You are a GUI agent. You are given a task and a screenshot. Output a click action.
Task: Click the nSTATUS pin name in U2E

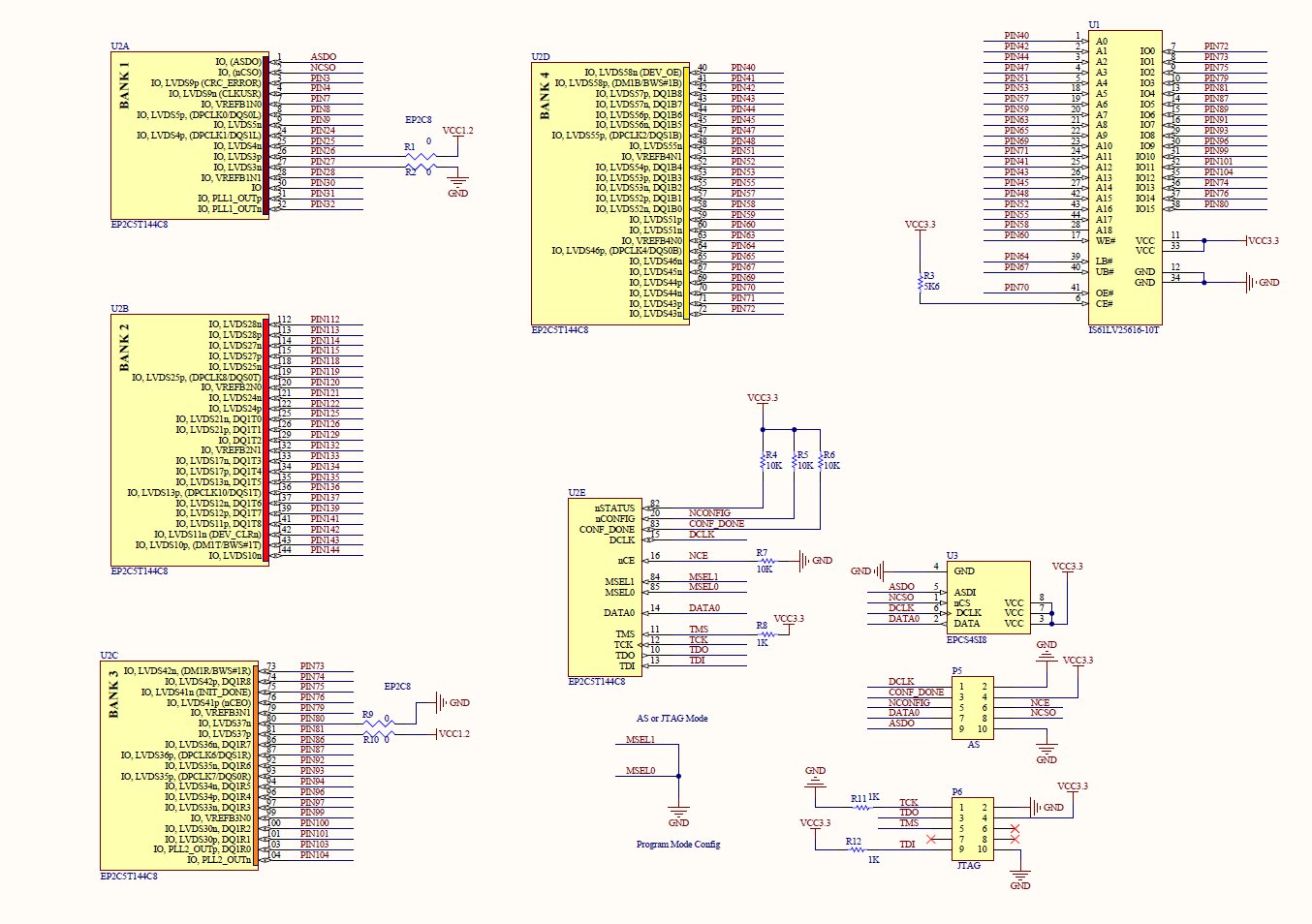[x=615, y=508]
